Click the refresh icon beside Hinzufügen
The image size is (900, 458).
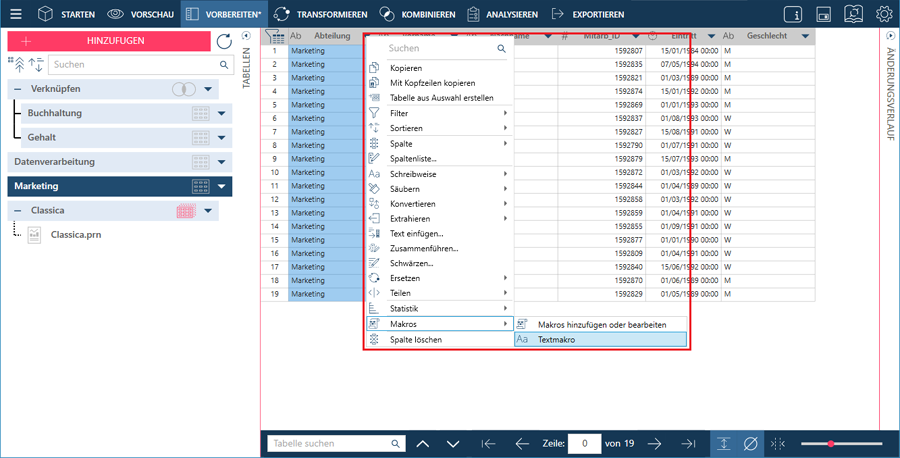click(x=224, y=41)
